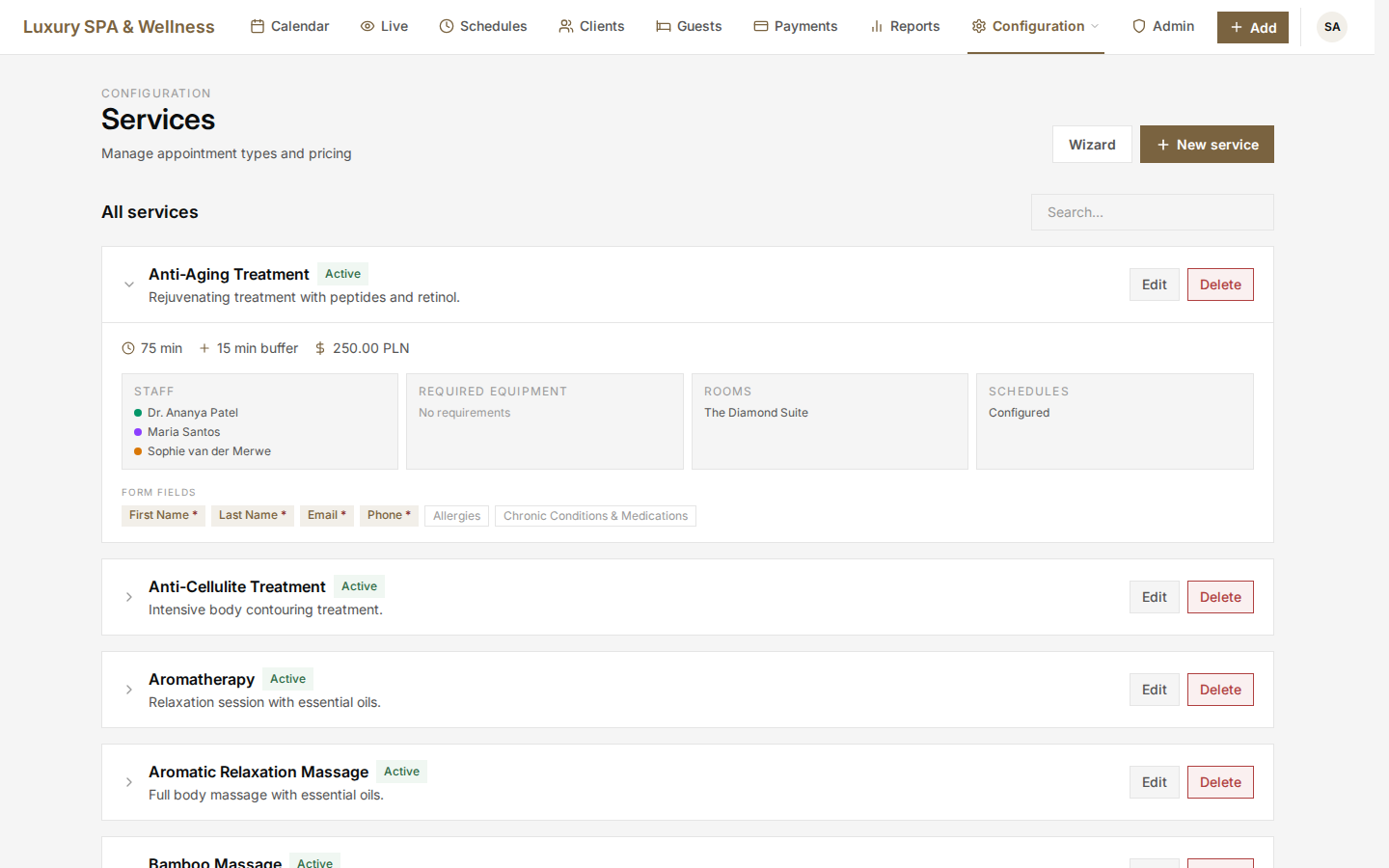Collapse the Anti-Aging Treatment details
Screen dimensions: 1389x868
tap(129, 284)
